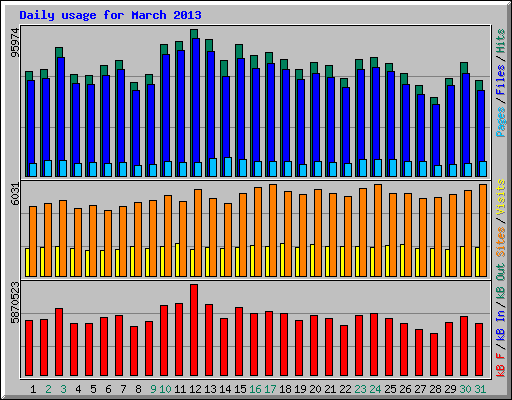Click green weekend day label 17
This screenshot has height=400, width=512.
coord(270,389)
